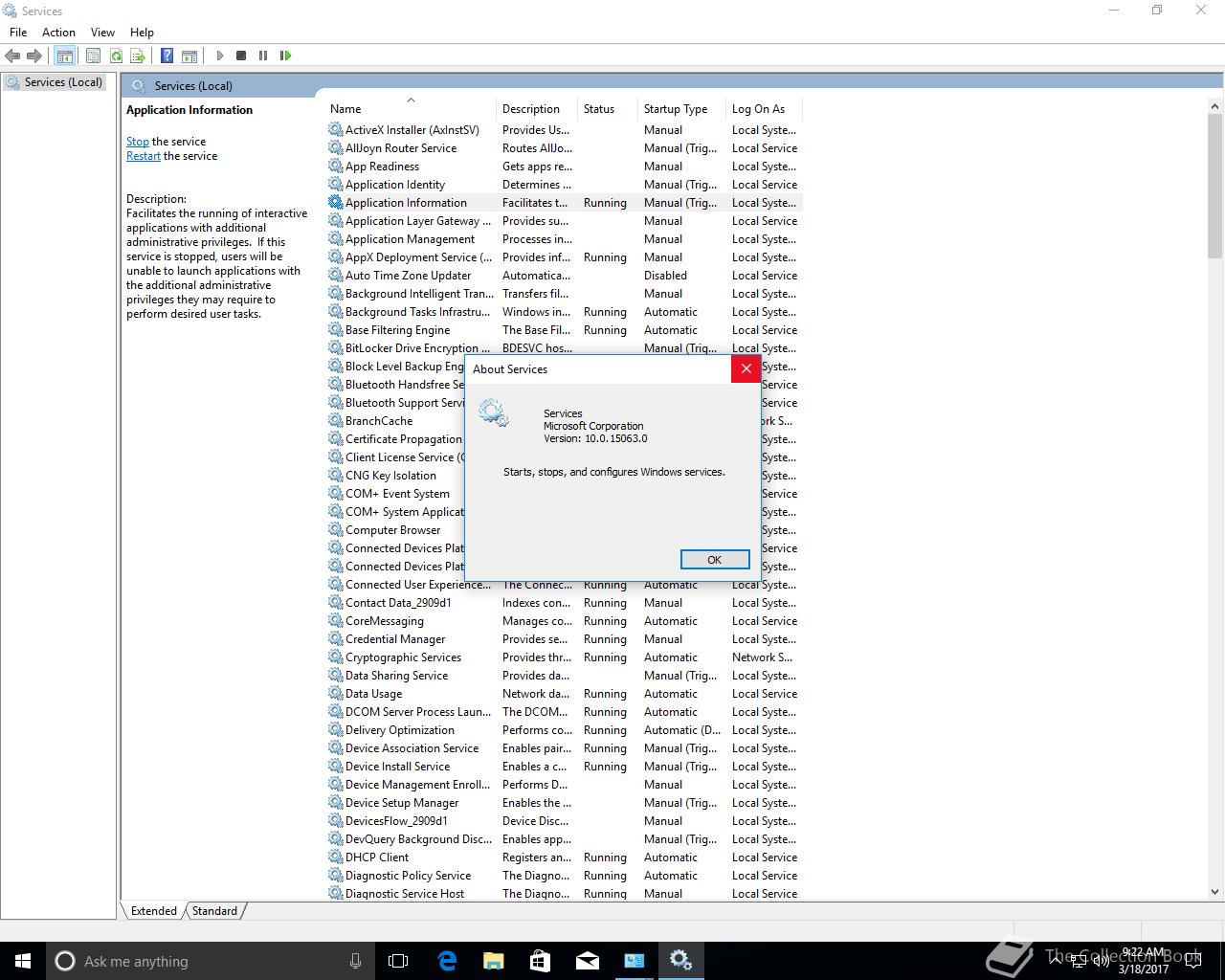The height and width of the screenshot is (980, 1225).
Task: Open the Mail app taskbar icon
Action: click(x=587, y=961)
